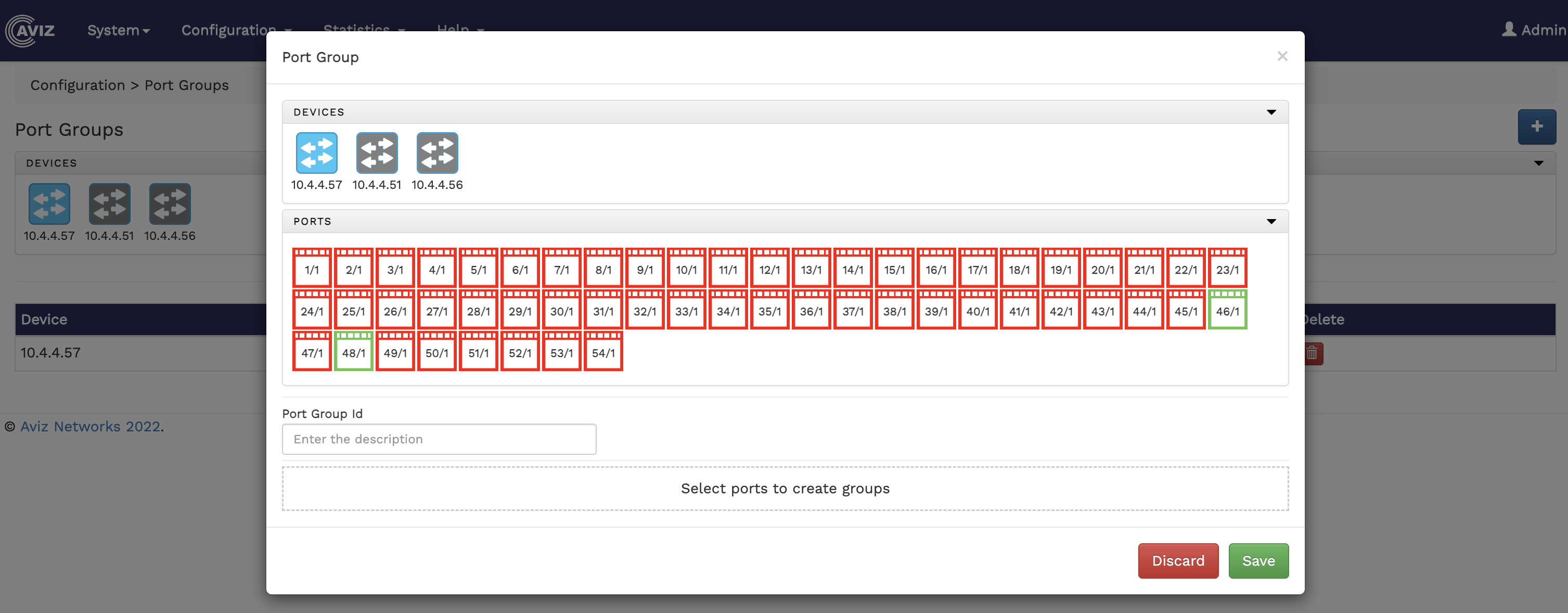Select device 10.4.4.57 in the dialog

(x=316, y=153)
